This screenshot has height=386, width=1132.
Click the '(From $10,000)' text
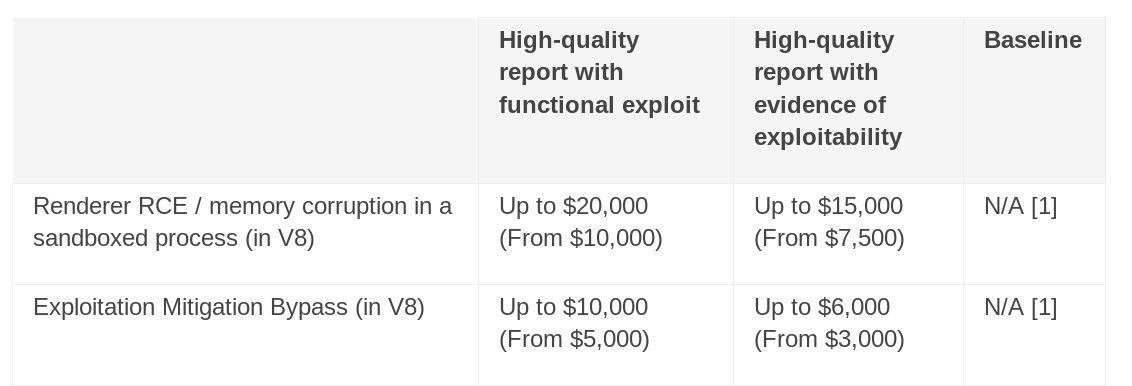(580, 238)
